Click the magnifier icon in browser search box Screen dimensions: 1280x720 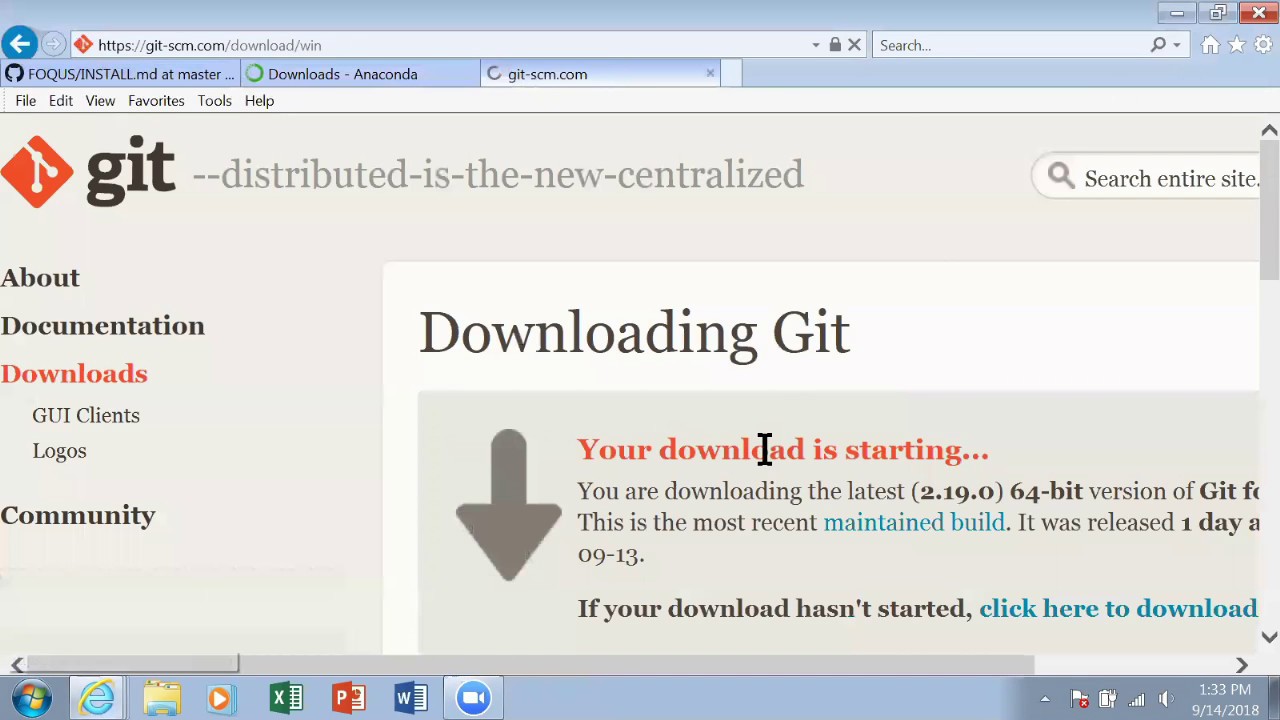1158,45
